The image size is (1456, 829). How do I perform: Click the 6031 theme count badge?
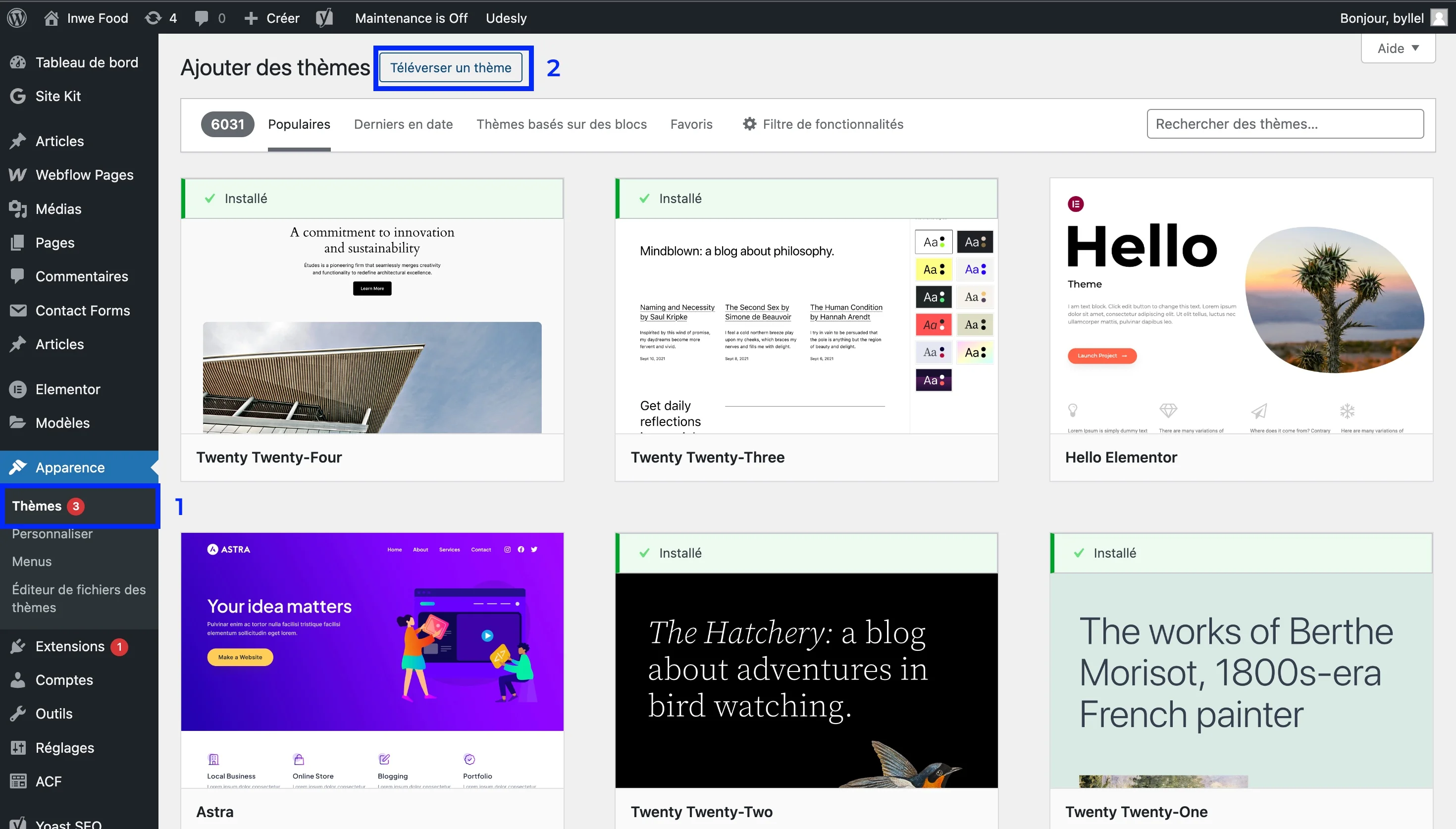(x=227, y=124)
